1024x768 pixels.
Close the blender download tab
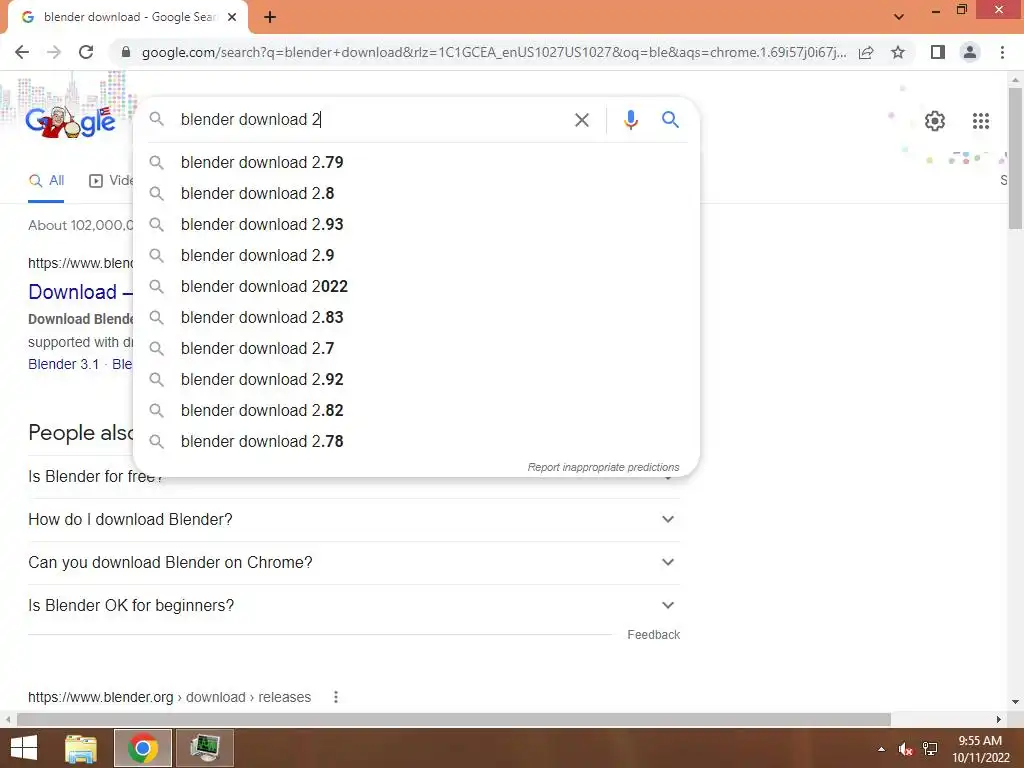click(x=232, y=17)
